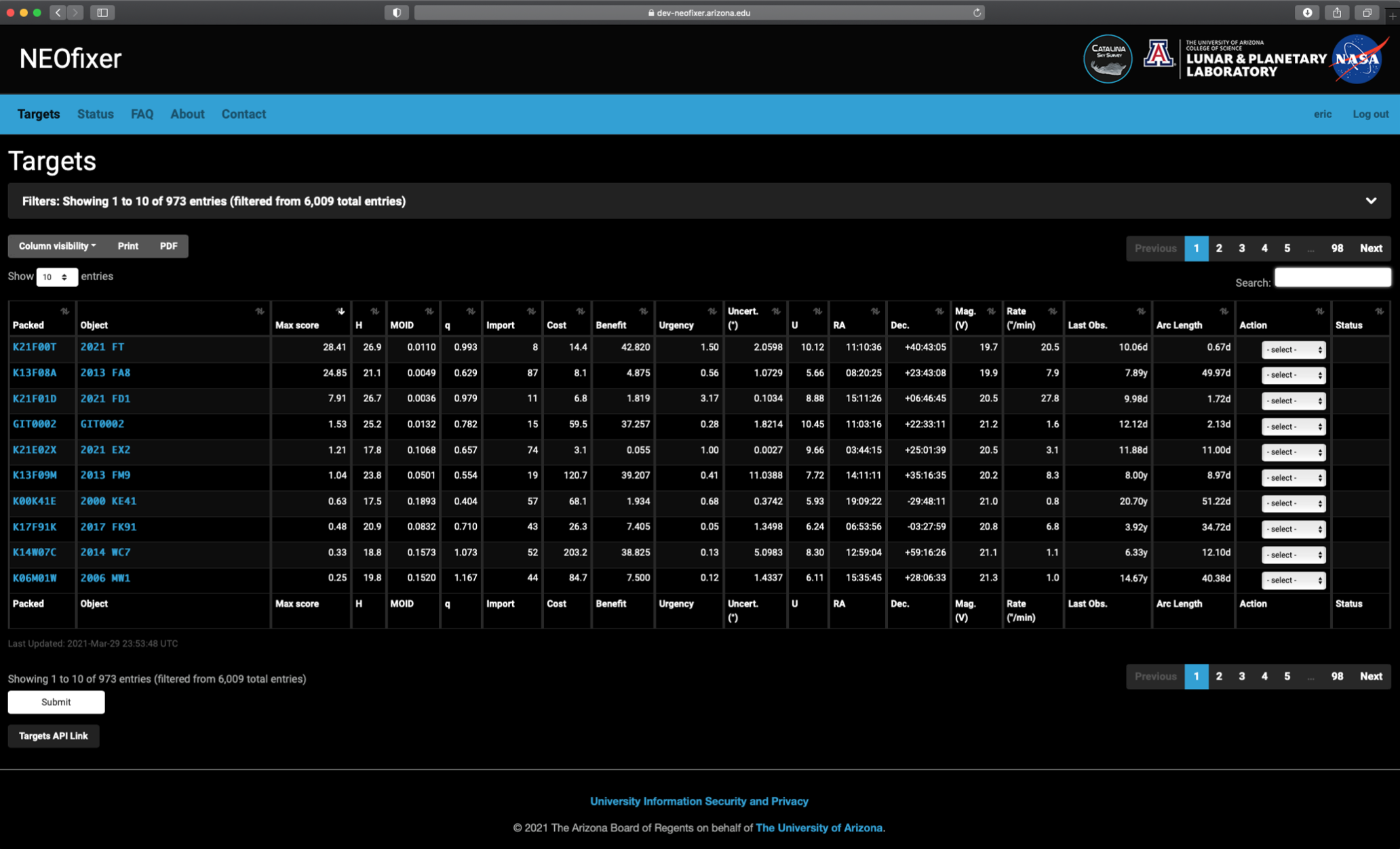Sort by the Import column sort icon

(x=532, y=311)
